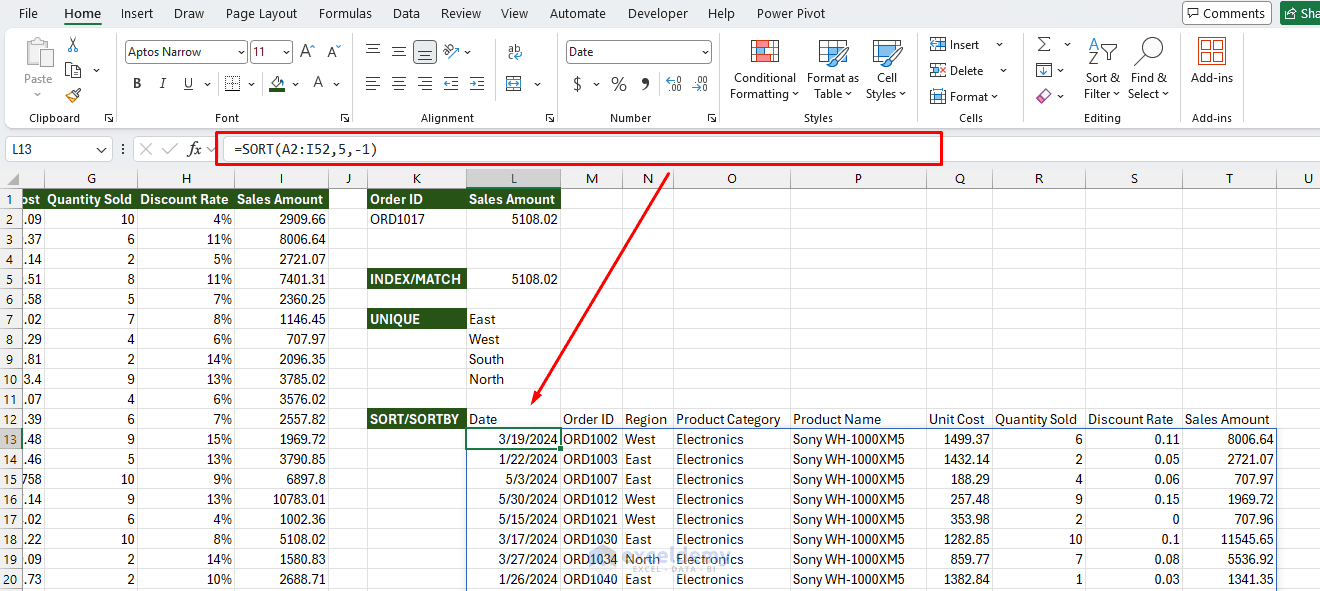Expand the Name Box dropdown arrow
Viewport: 1320px width, 591px height.
tap(101, 150)
